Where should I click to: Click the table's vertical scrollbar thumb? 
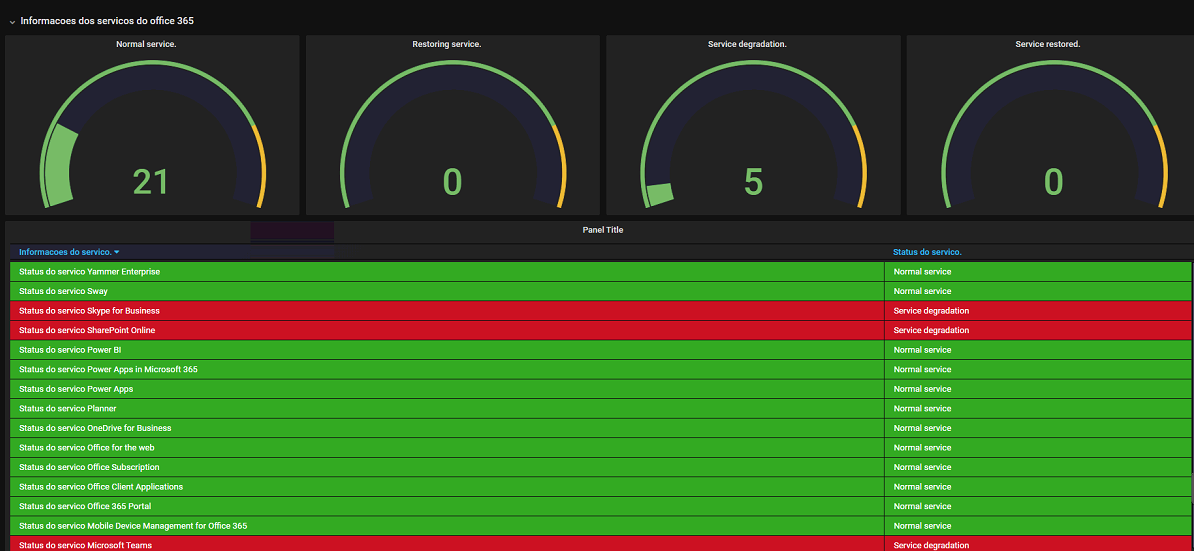point(1192,487)
